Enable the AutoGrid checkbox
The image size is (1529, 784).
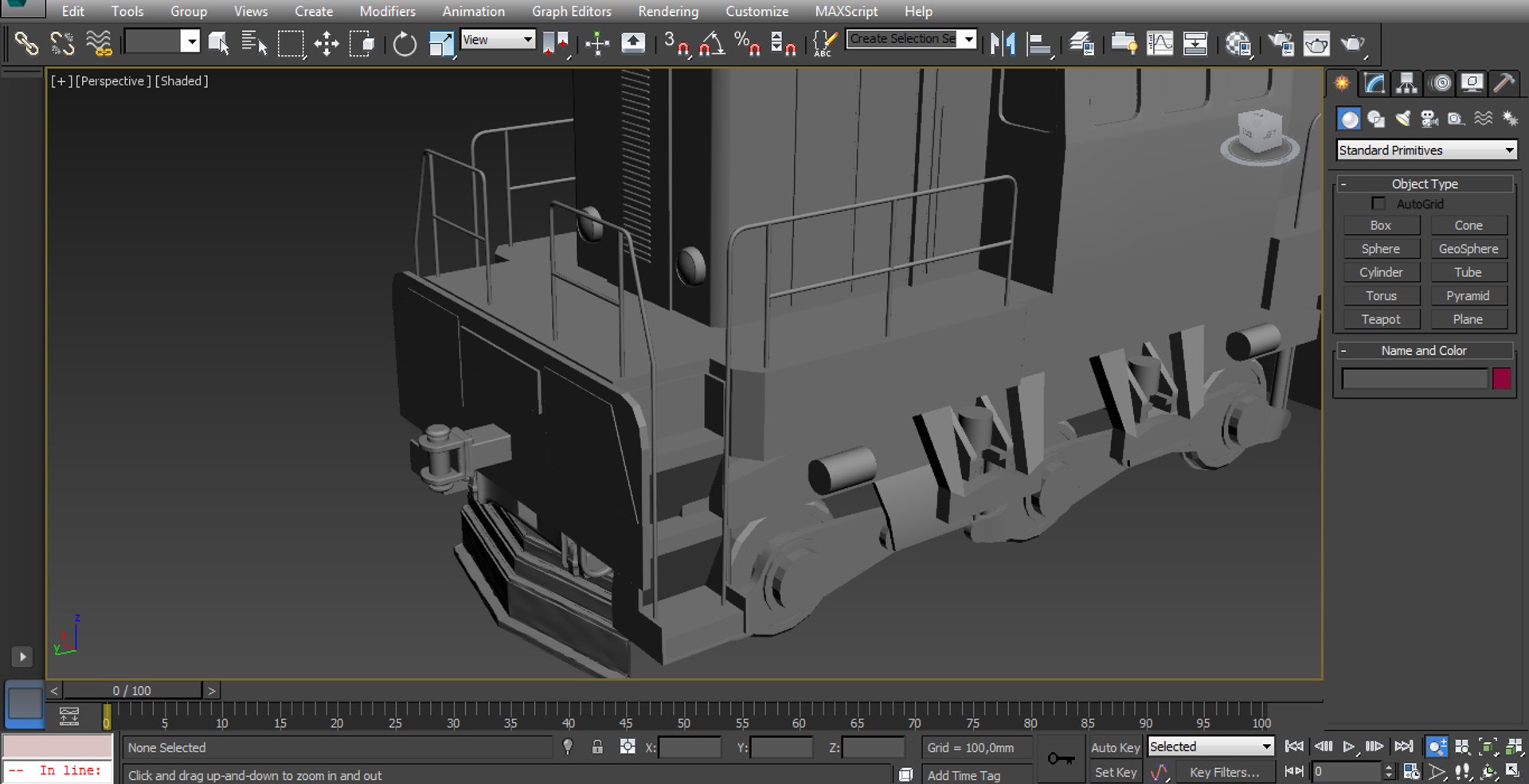click(x=1378, y=204)
